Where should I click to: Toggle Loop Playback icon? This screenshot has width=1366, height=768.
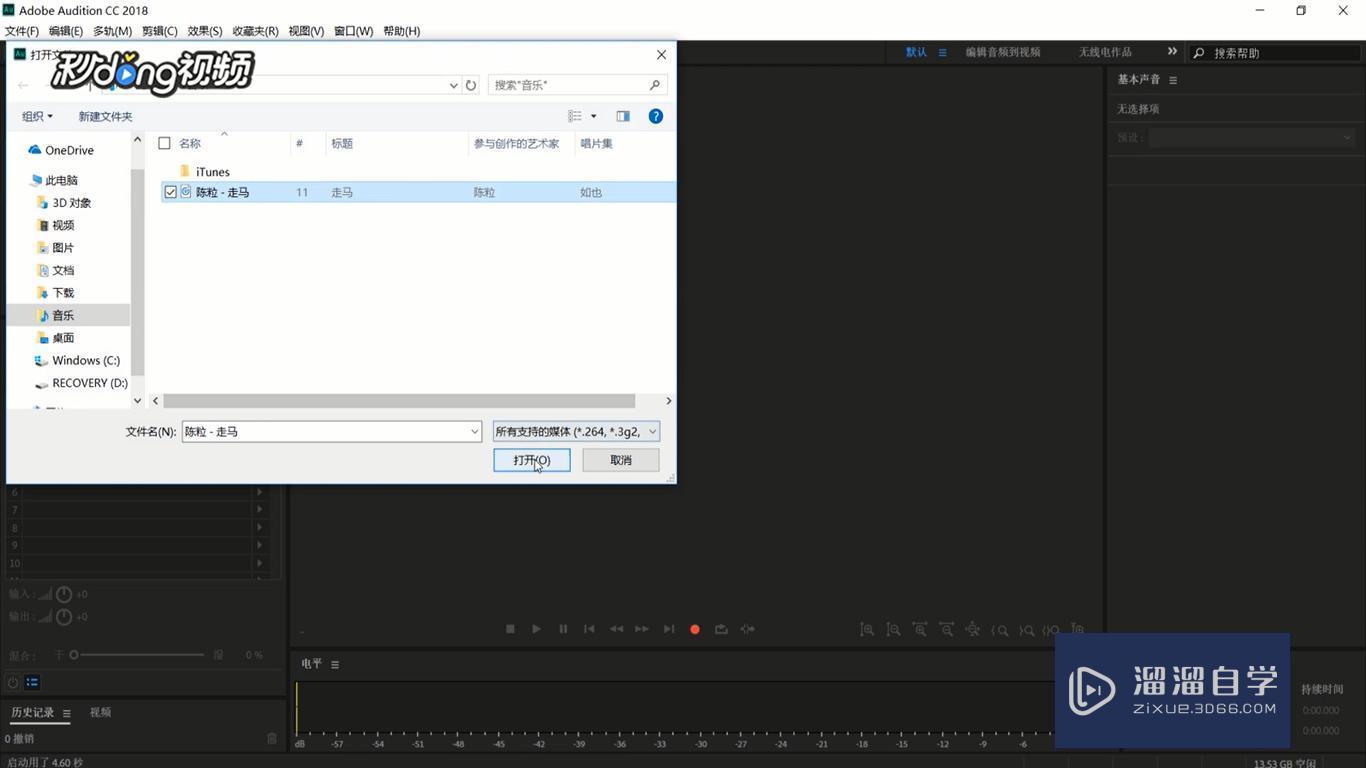(x=721, y=629)
